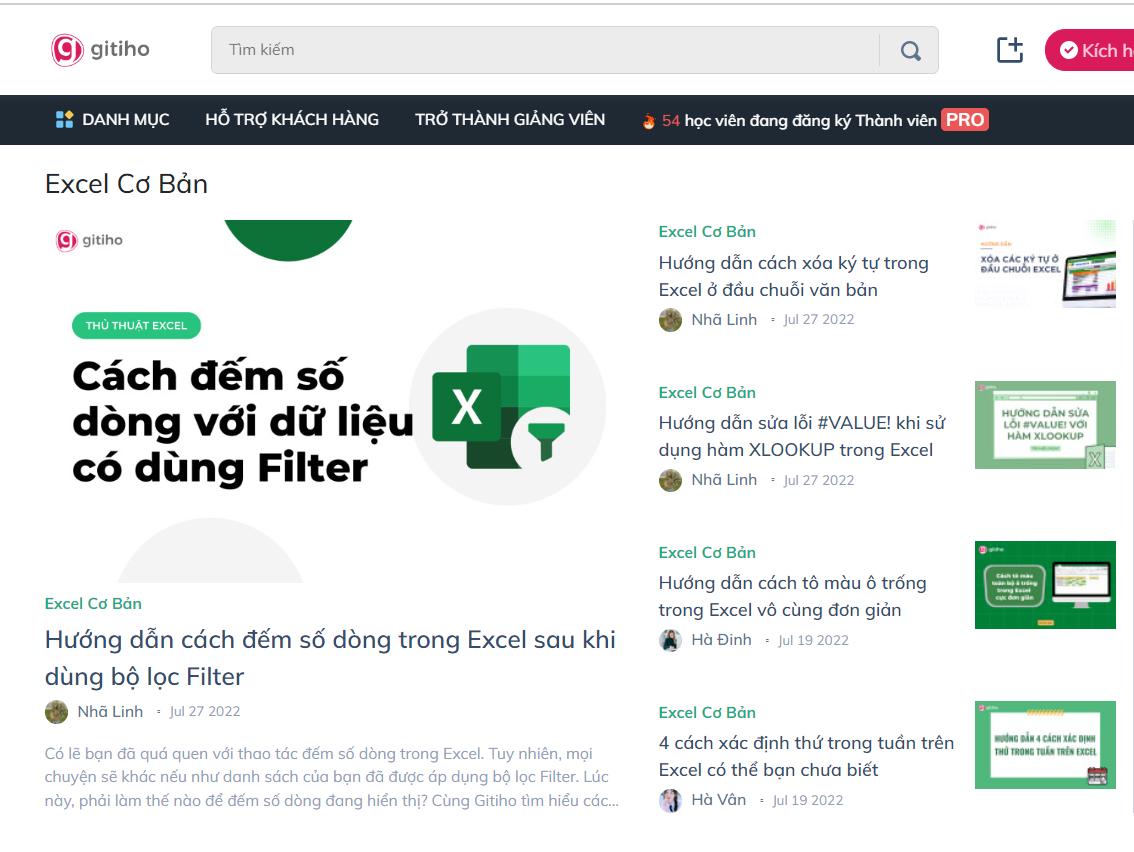The width and height of the screenshot is (1134, 852).
Task: Click Nhã Linh's avatar under the Filter article
Action: pyautogui.click(x=55, y=711)
